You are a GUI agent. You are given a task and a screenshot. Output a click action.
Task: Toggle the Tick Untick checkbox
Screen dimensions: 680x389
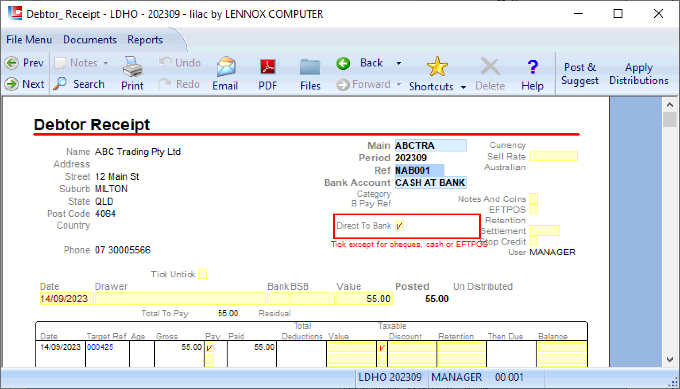pyautogui.click(x=202, y=274)
